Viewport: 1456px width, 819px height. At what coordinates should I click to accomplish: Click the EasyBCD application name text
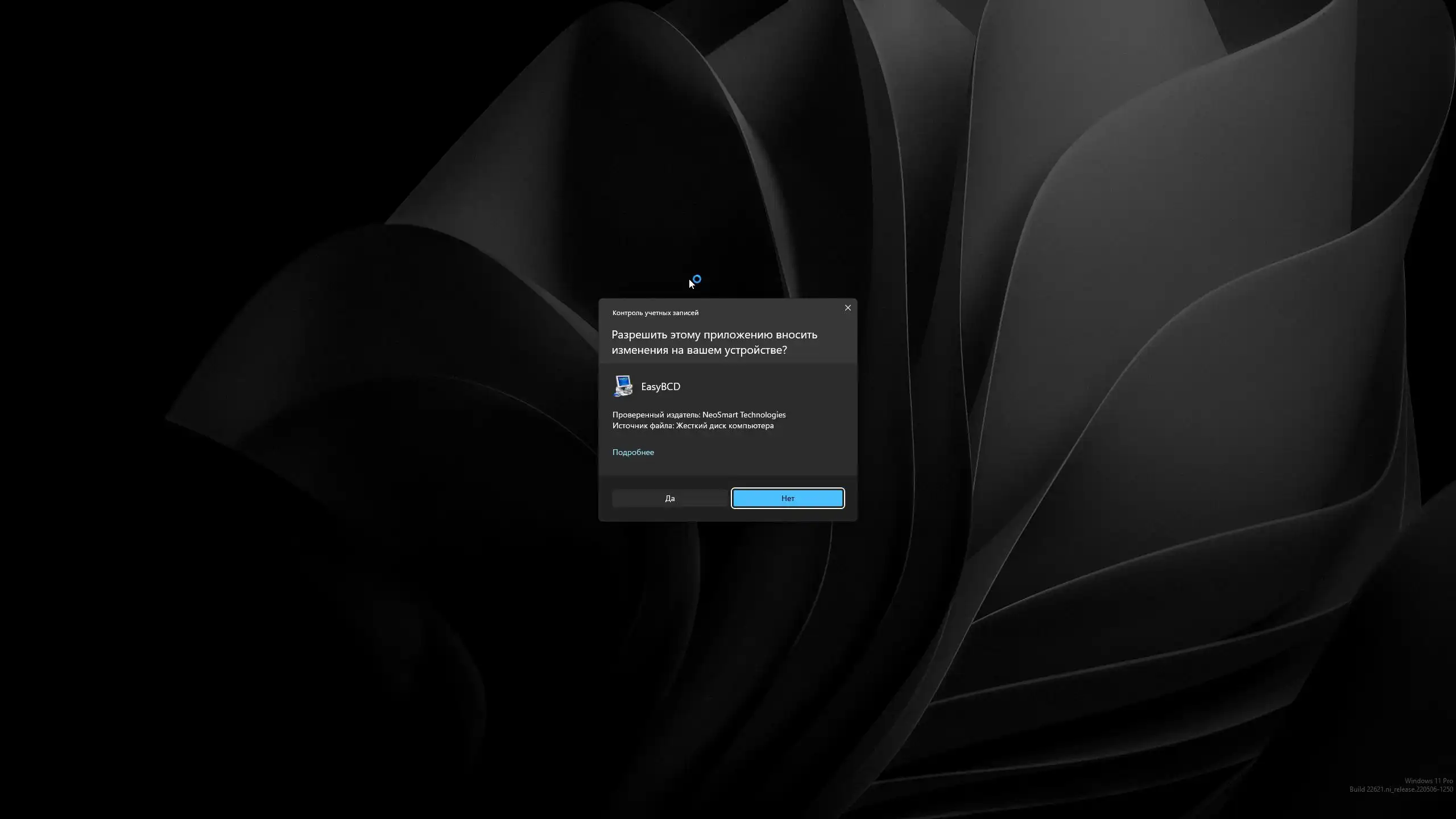(x=660, y=387)
